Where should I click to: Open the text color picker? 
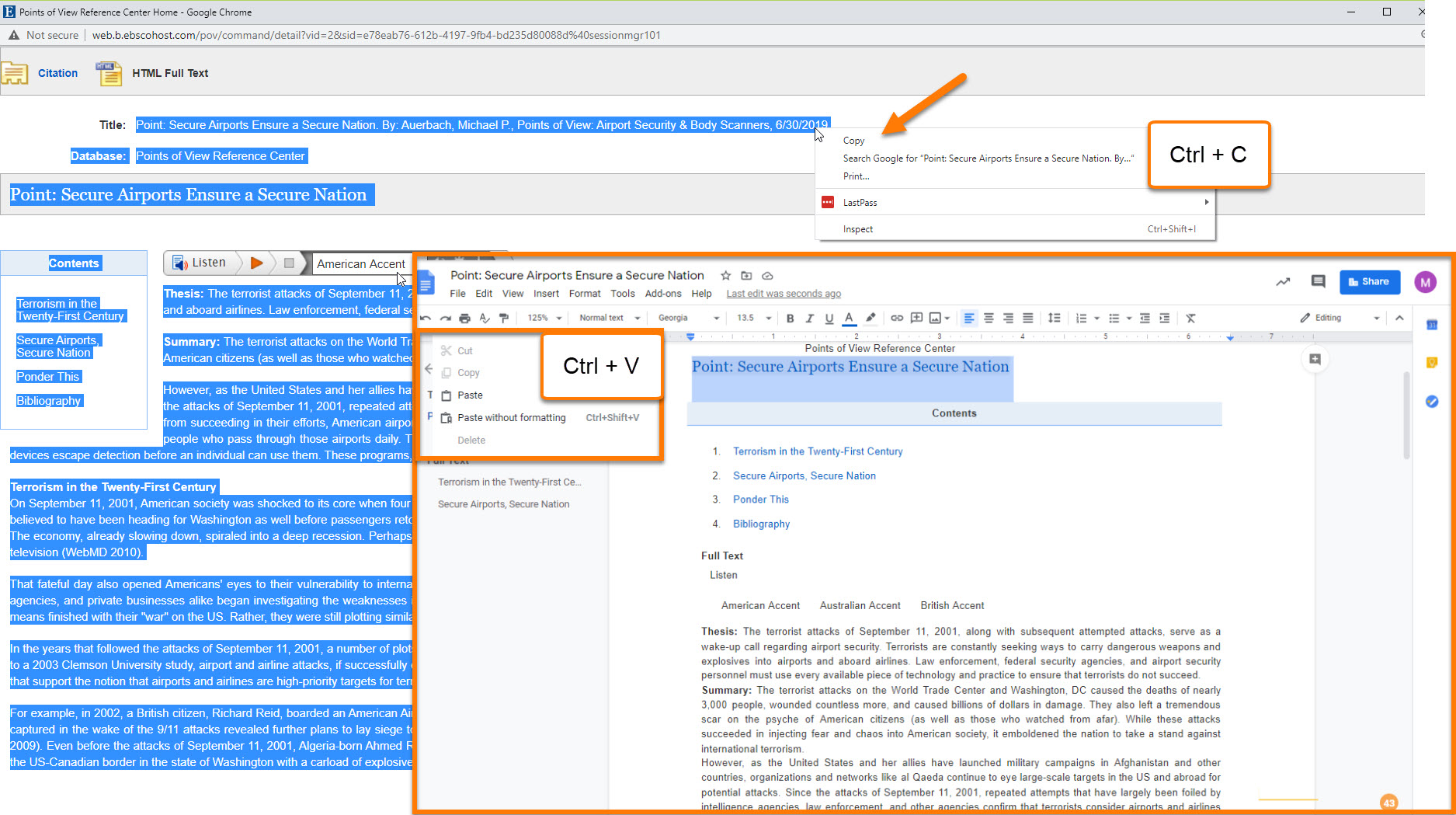[x=849, y=318]
